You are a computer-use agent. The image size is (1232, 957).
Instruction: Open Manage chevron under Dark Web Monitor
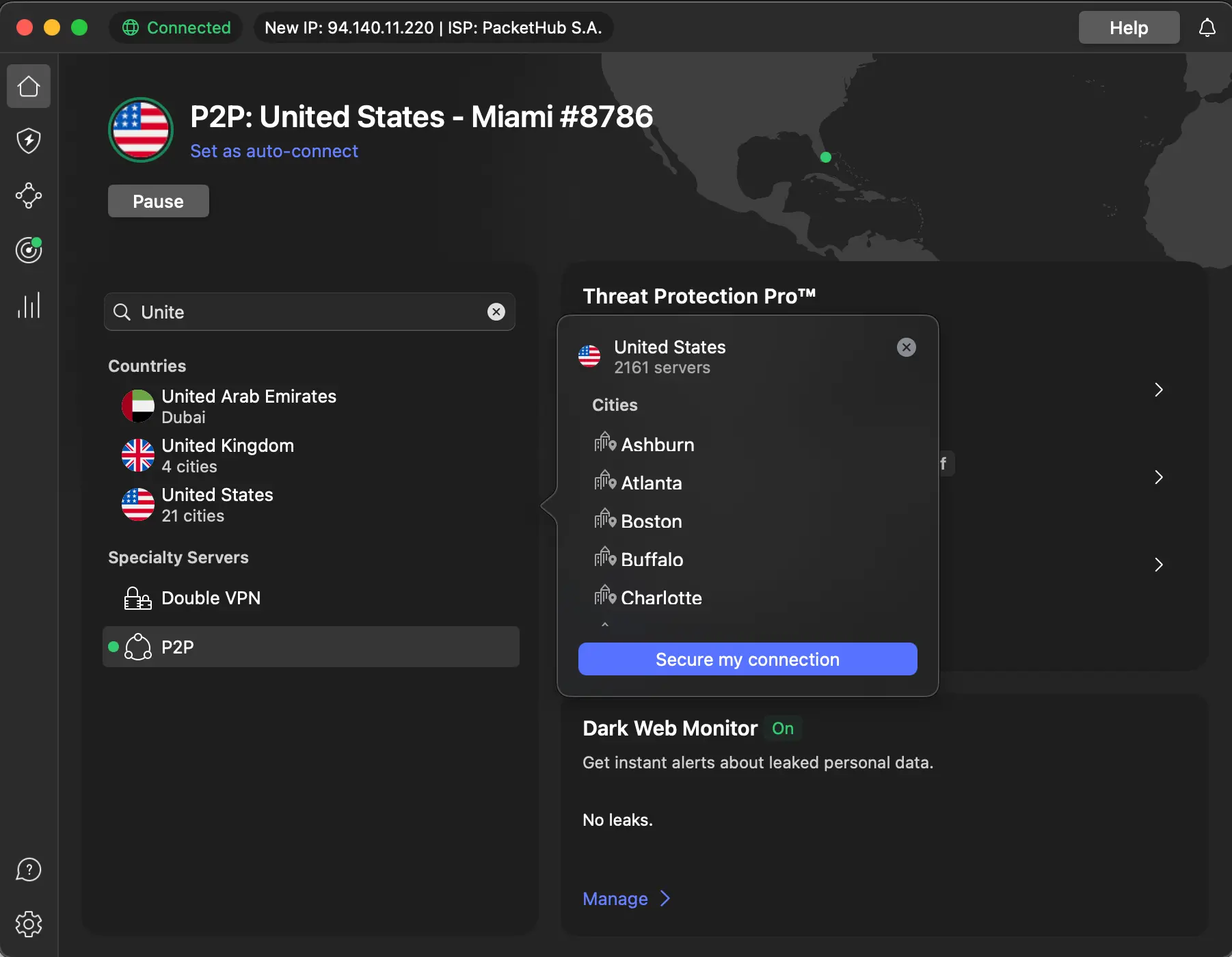coord(665,898)
